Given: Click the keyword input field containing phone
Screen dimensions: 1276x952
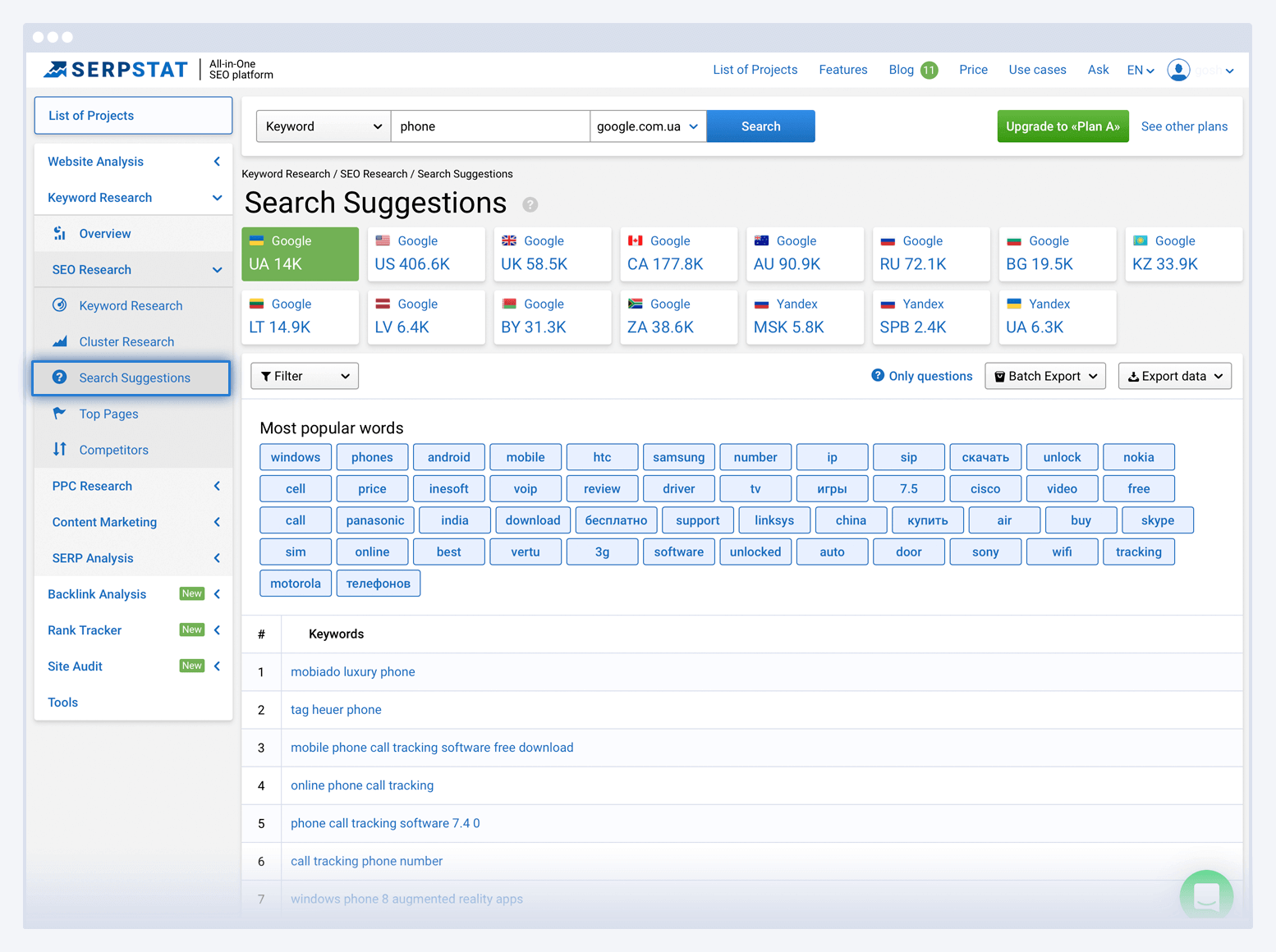Looking at the screenshot, I should 490,126.
